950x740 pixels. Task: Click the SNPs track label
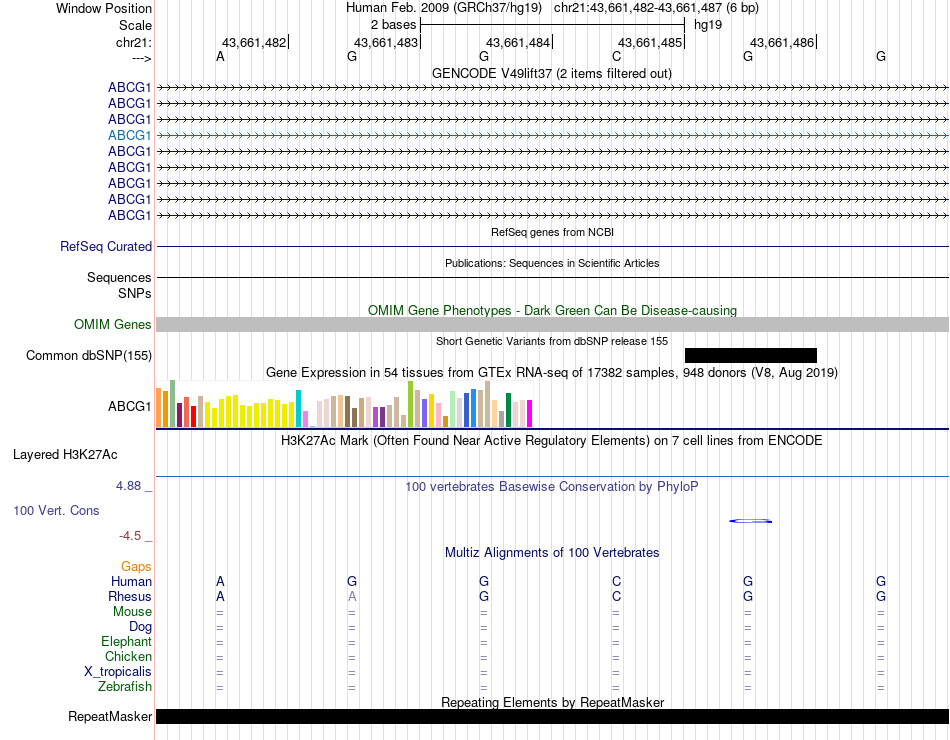135,293
